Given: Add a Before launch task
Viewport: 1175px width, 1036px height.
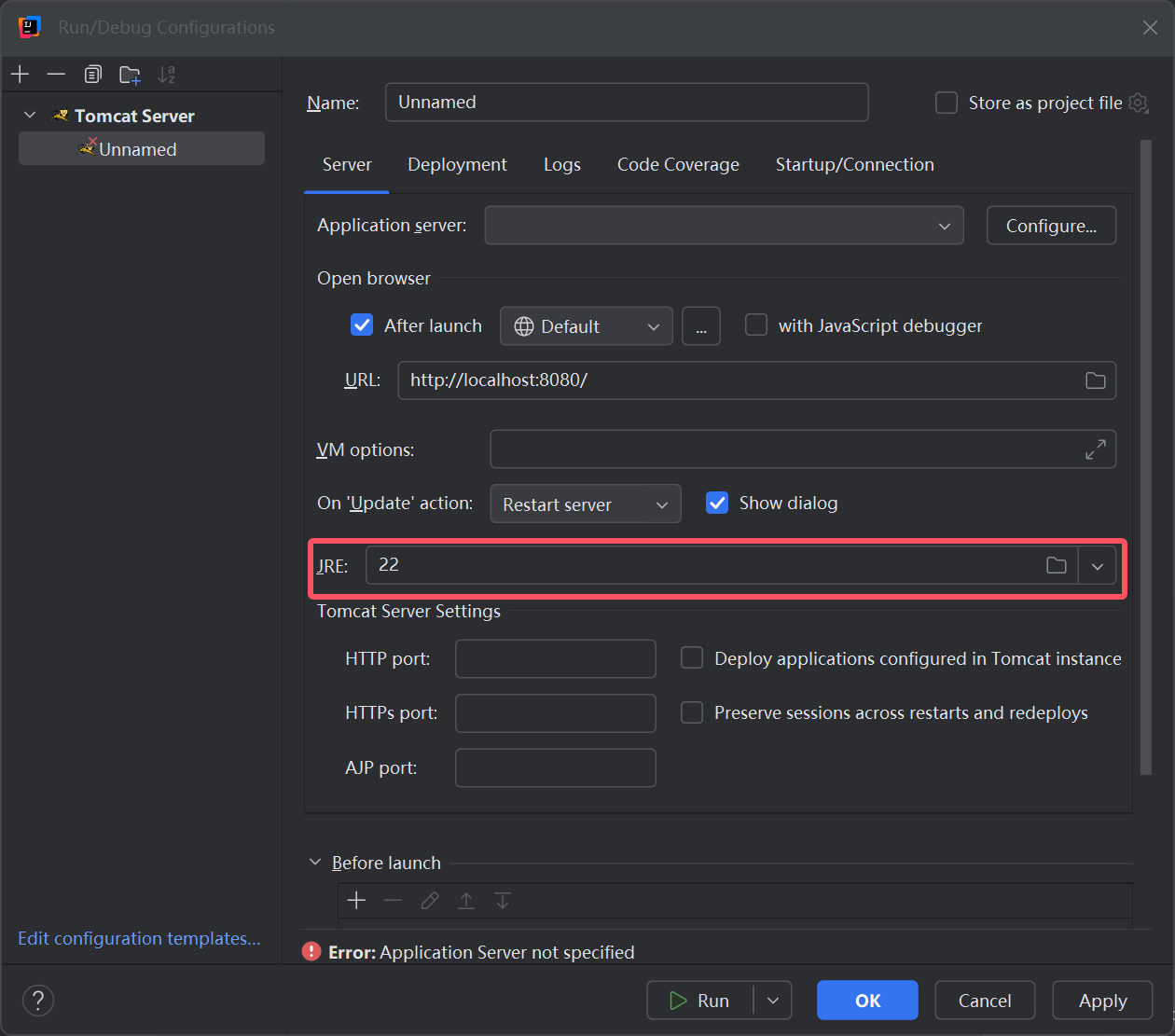Looking at the screenshot, I should tap(356, 900).
